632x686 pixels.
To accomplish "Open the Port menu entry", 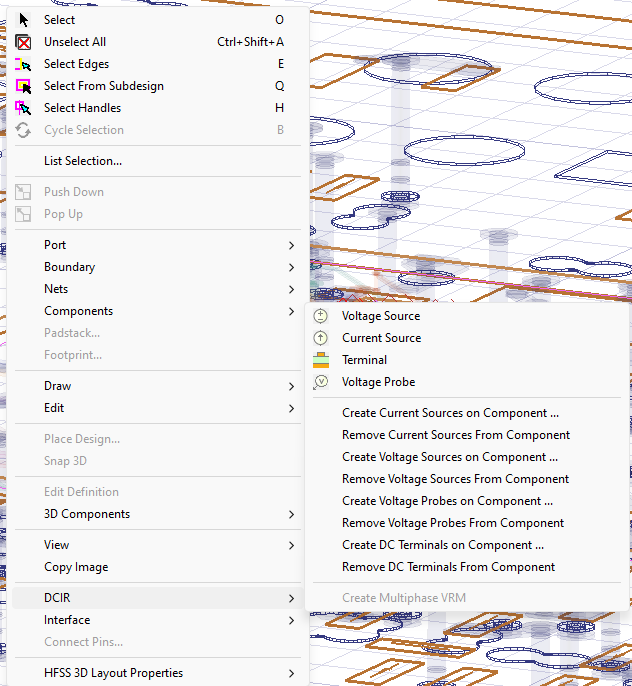I will tap(157, 245).
